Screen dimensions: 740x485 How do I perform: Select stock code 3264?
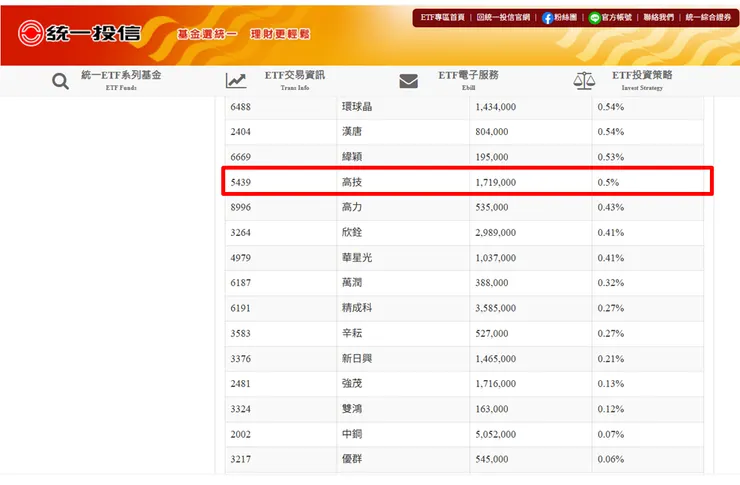coord(240,233)
